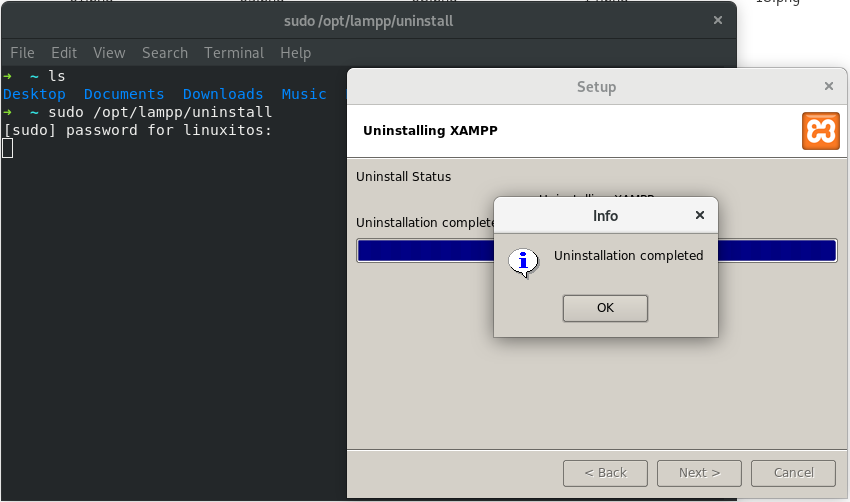
Task: Open the File menu
Action: 22,53
